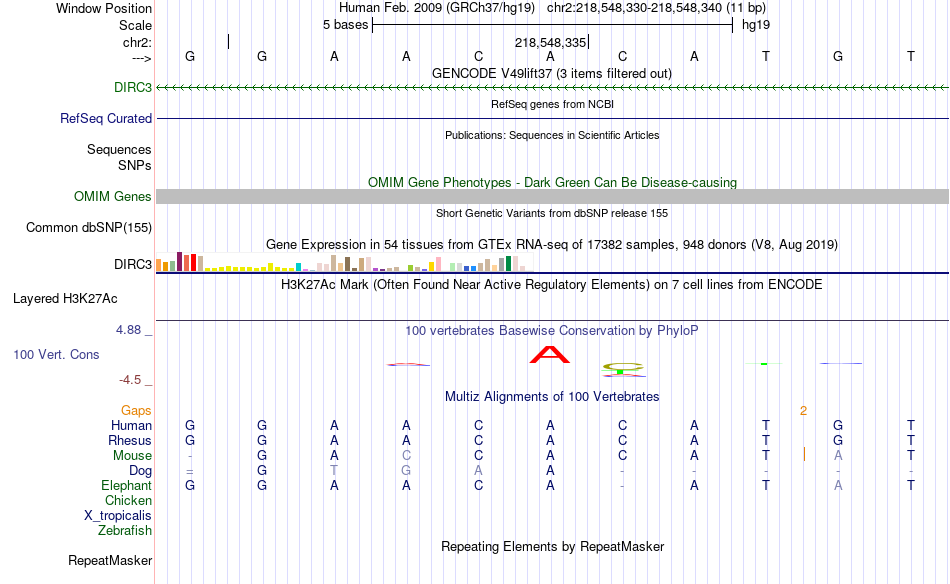Click the dark green bar in the GTEx chart

click(x=508, y=264)
